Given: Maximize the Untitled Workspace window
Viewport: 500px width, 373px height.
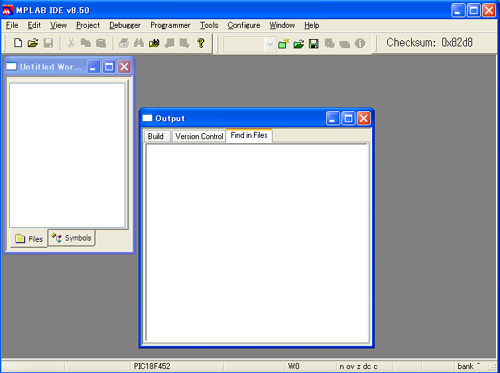Looking at the screenshot, I should (x=109, y=67).
